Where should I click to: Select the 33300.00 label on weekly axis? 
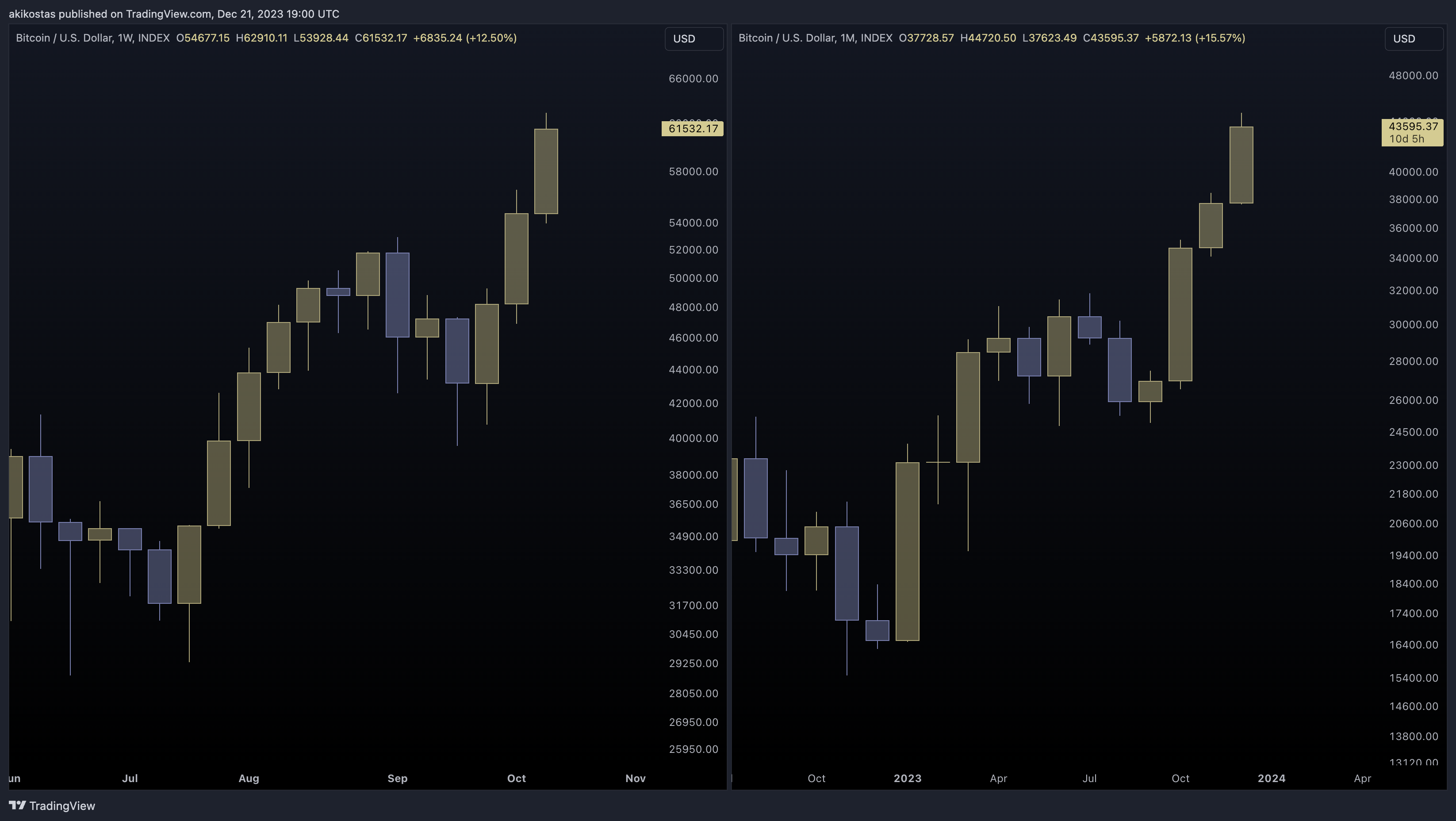click(694, 570)
